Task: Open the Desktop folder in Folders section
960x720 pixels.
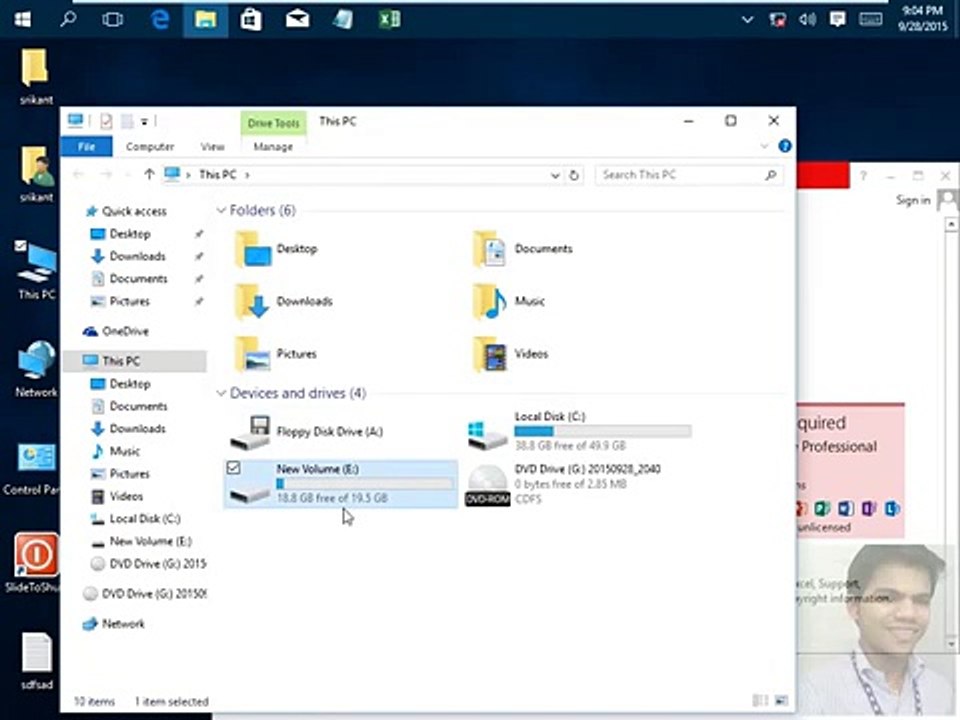Action: [277, 249]
